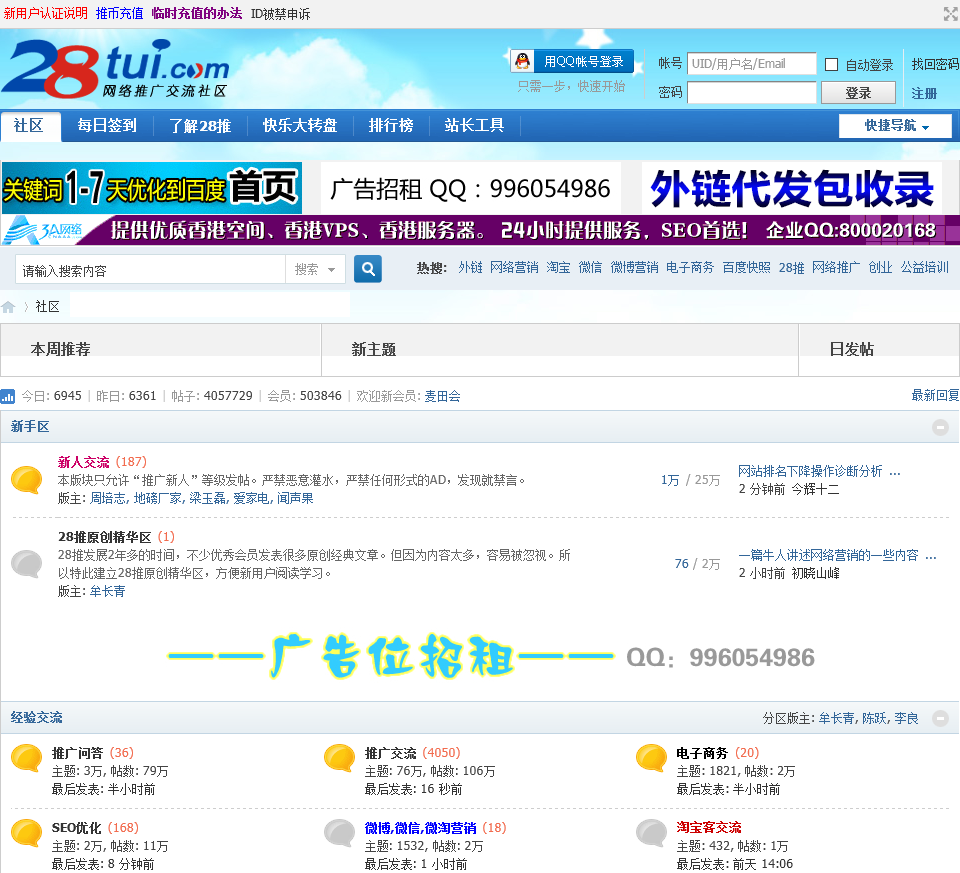Viewport: 960px width, 873px height.
Task: Open the 站长工具 menu item
Action: [x=474, y=126]
